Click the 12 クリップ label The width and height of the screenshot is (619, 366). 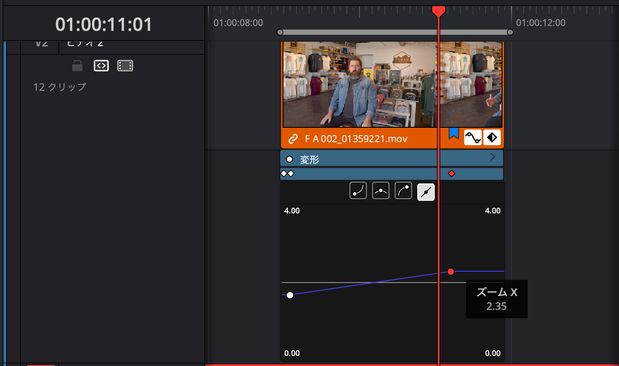60,87
